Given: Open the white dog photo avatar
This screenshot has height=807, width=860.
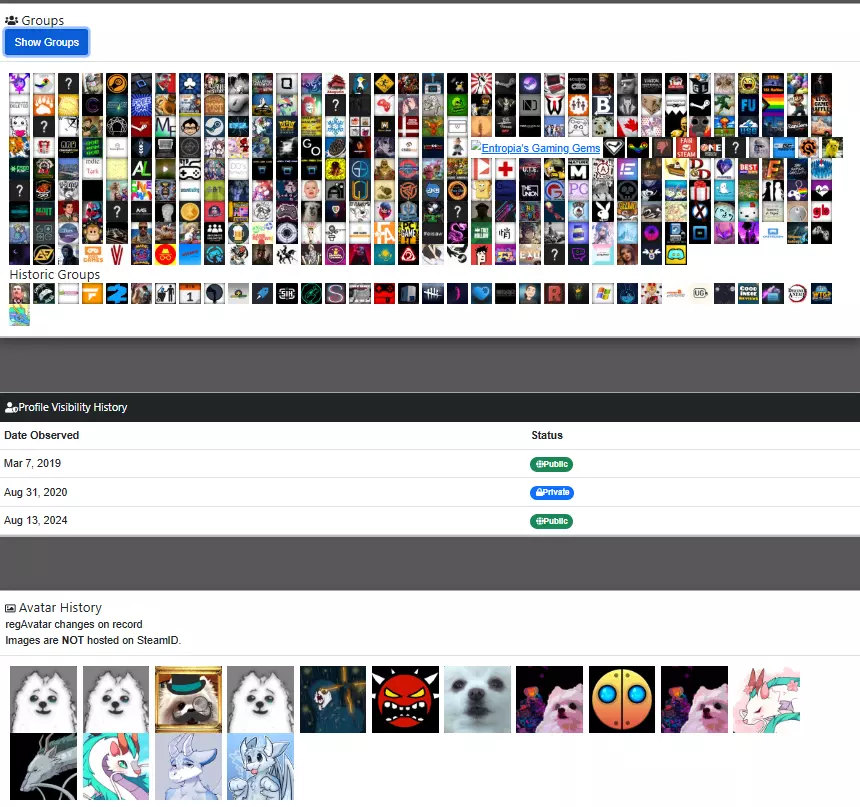Looking at the screenshot, I should coord(477,699).
